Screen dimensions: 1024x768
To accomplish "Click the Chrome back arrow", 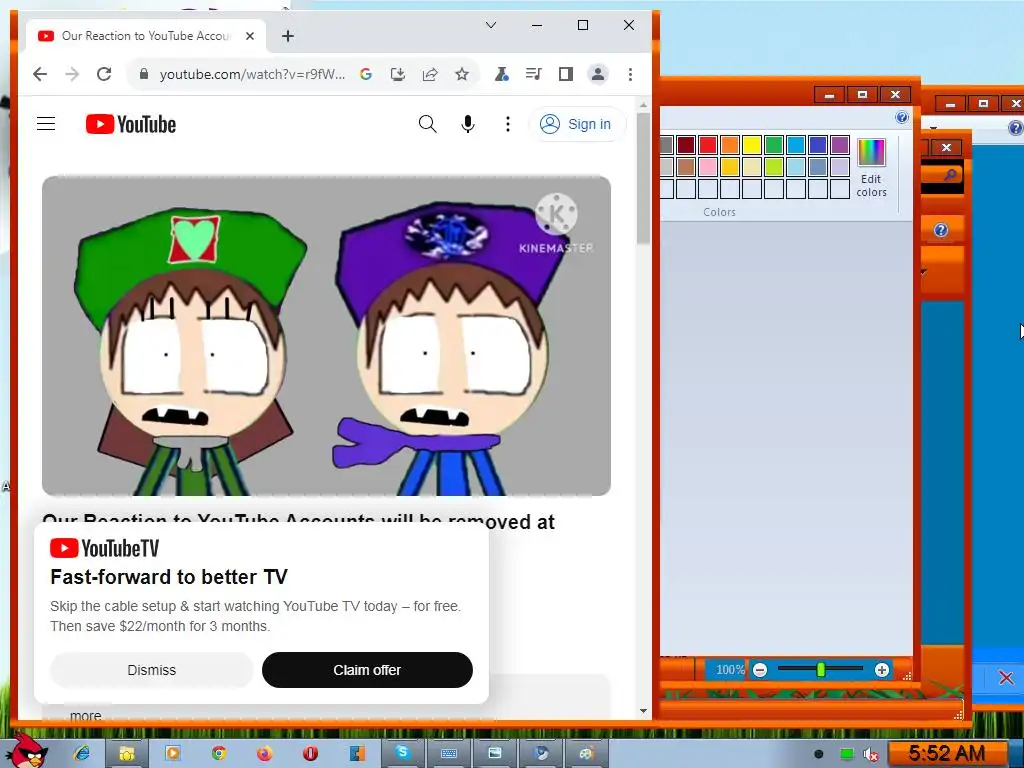I will pyautogui.click(x=40, y=74).
